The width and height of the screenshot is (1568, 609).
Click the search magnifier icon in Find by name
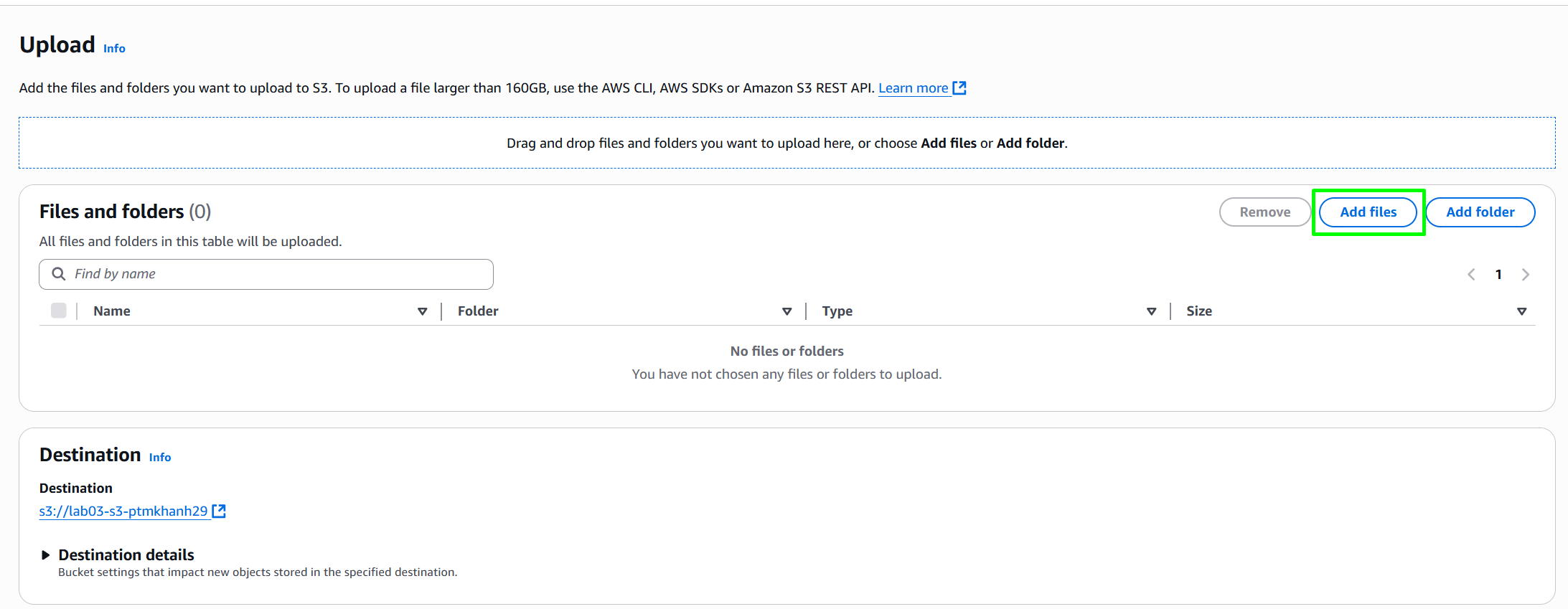pos(59,274)
